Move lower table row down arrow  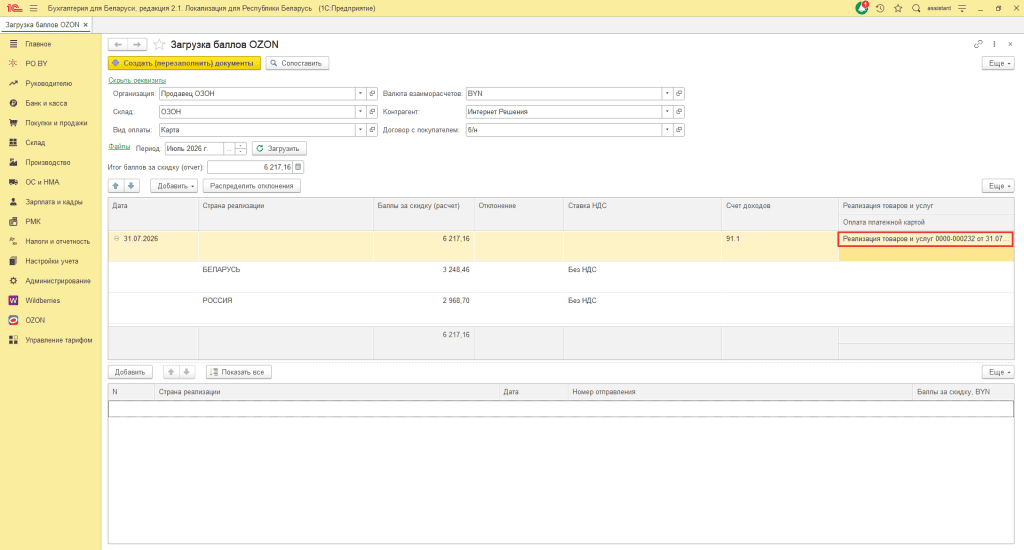tap(186, 372)
